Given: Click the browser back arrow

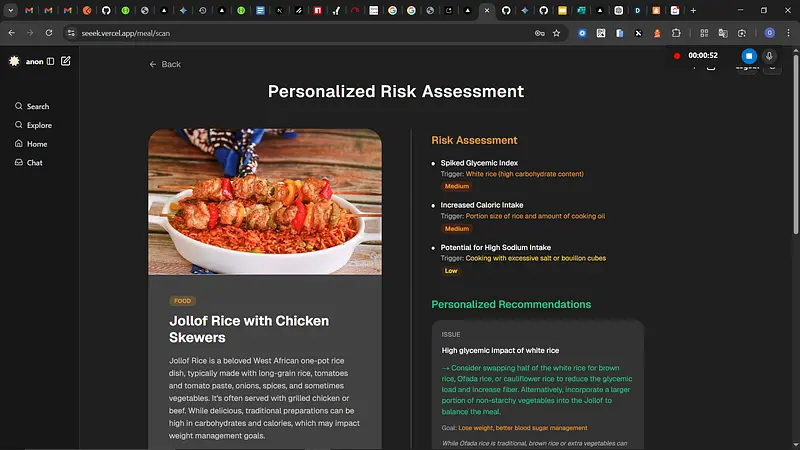Looking at the screenshot, I should [x=11, y=32].
